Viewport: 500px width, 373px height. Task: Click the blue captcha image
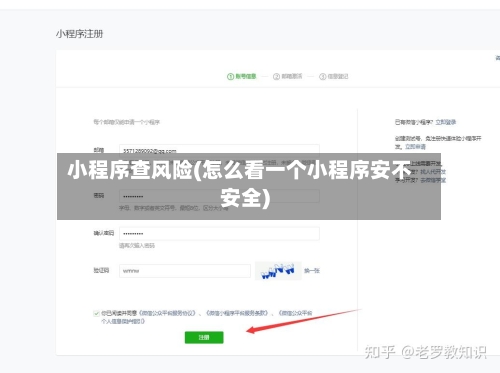278,271
